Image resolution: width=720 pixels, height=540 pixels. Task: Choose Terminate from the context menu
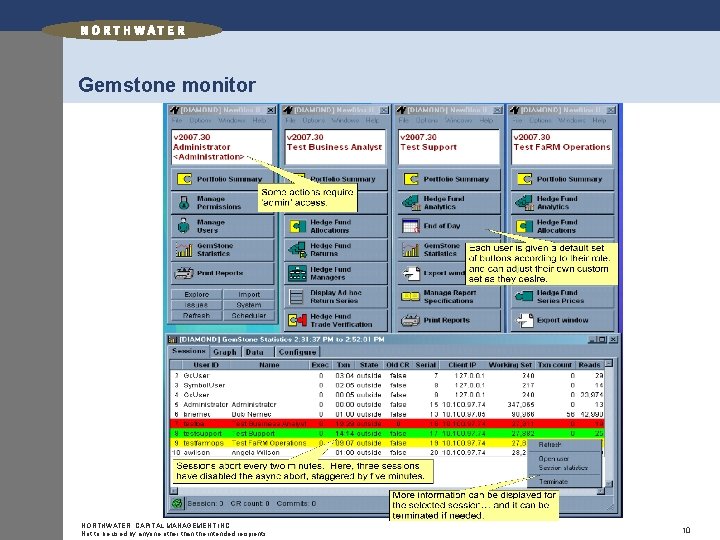(x=553, y=482)
